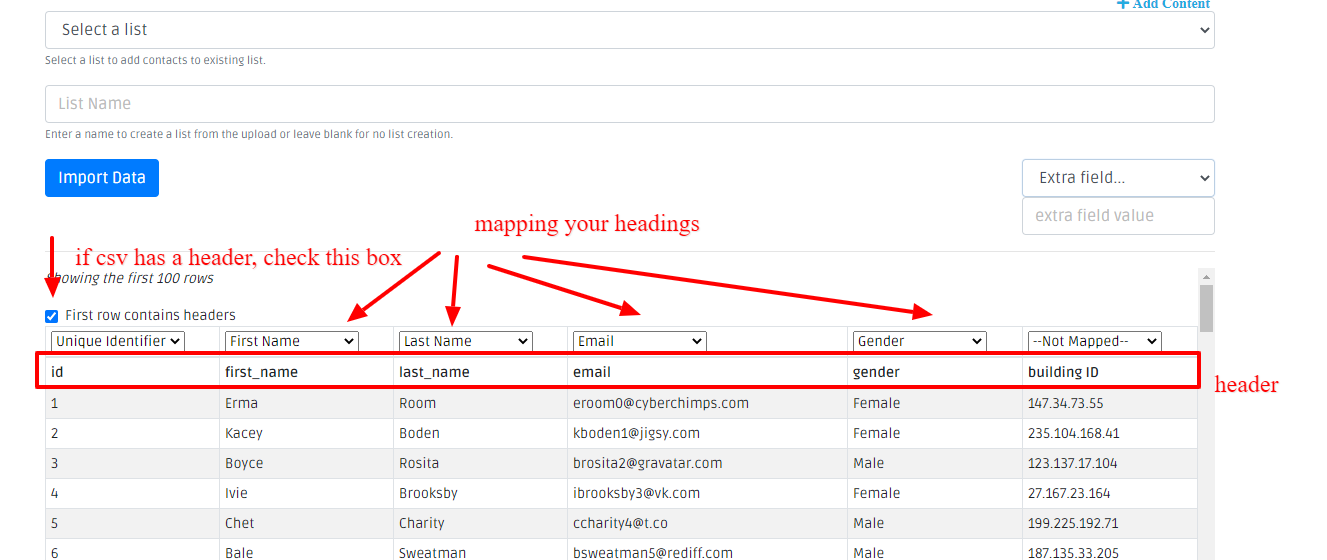Click the scrollbar up arrow of the table

tap(1206, 277)
